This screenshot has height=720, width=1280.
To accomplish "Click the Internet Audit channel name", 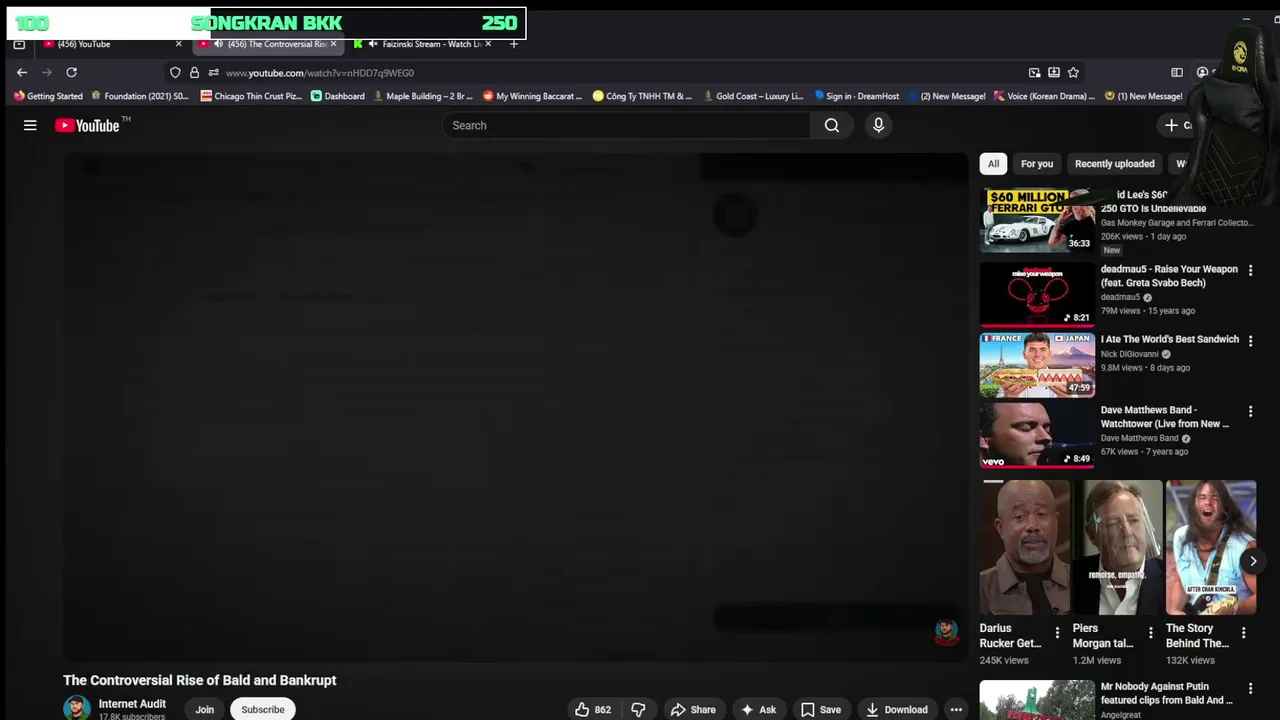I will (x=132, y=704).
